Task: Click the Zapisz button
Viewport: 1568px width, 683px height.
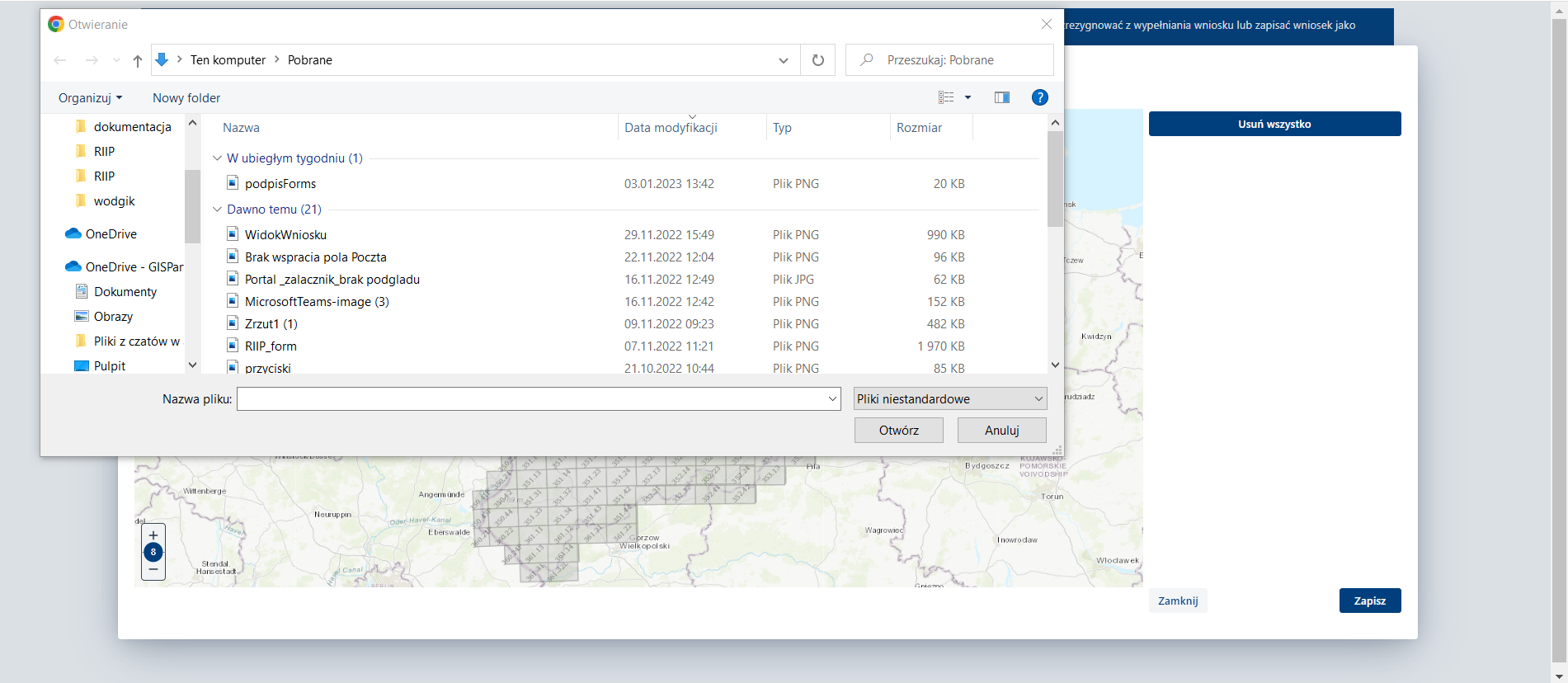Action: (x=1369, y=601)
